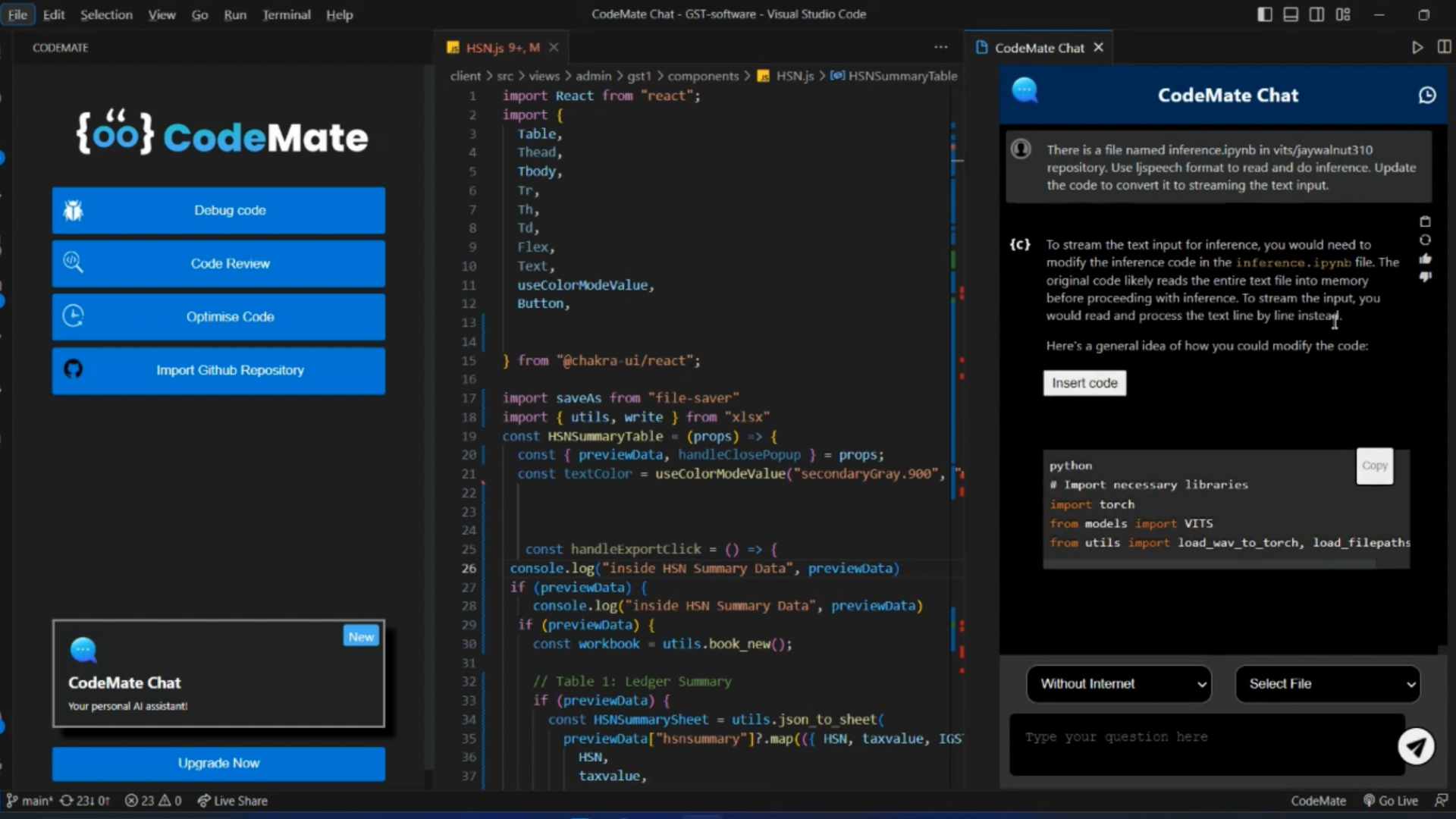Click the Debug code button
The image size is (1456, 819).
[x=218, y=210]
